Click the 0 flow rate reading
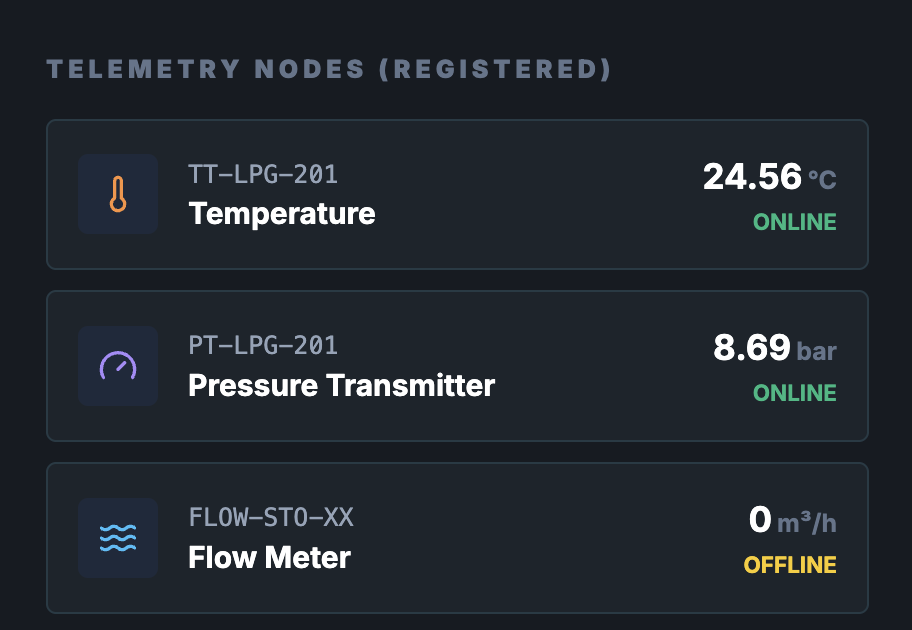The width and height of the screenshot is (912, 630). click(x=760, y=520)
